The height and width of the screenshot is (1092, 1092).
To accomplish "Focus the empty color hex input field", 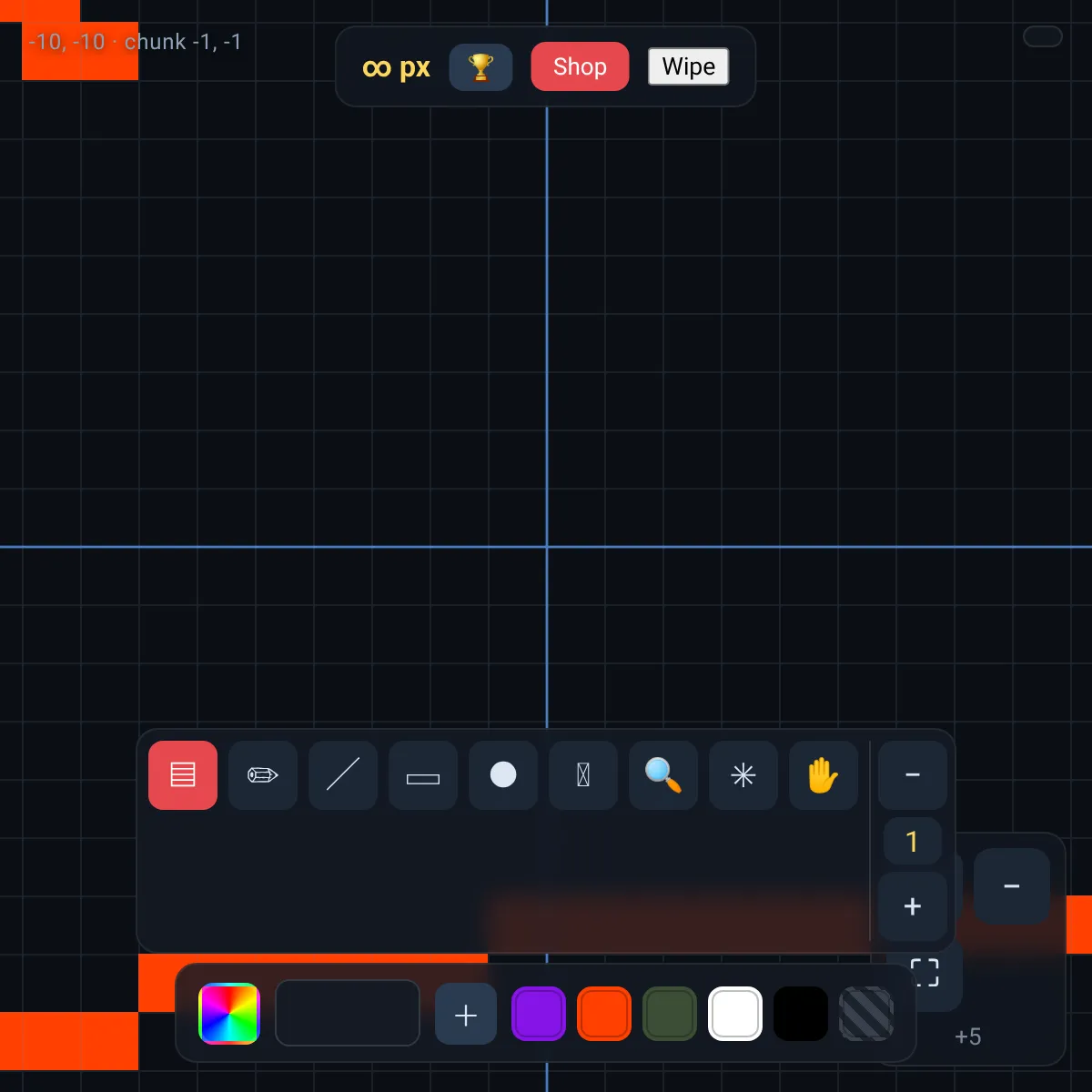I will [348, 1013].
